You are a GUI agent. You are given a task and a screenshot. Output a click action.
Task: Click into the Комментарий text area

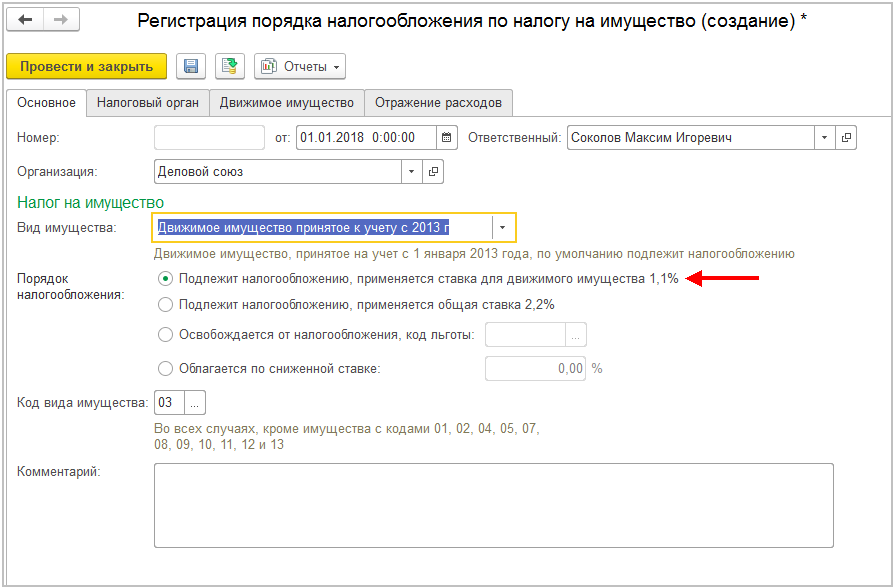tap(494, 506)
